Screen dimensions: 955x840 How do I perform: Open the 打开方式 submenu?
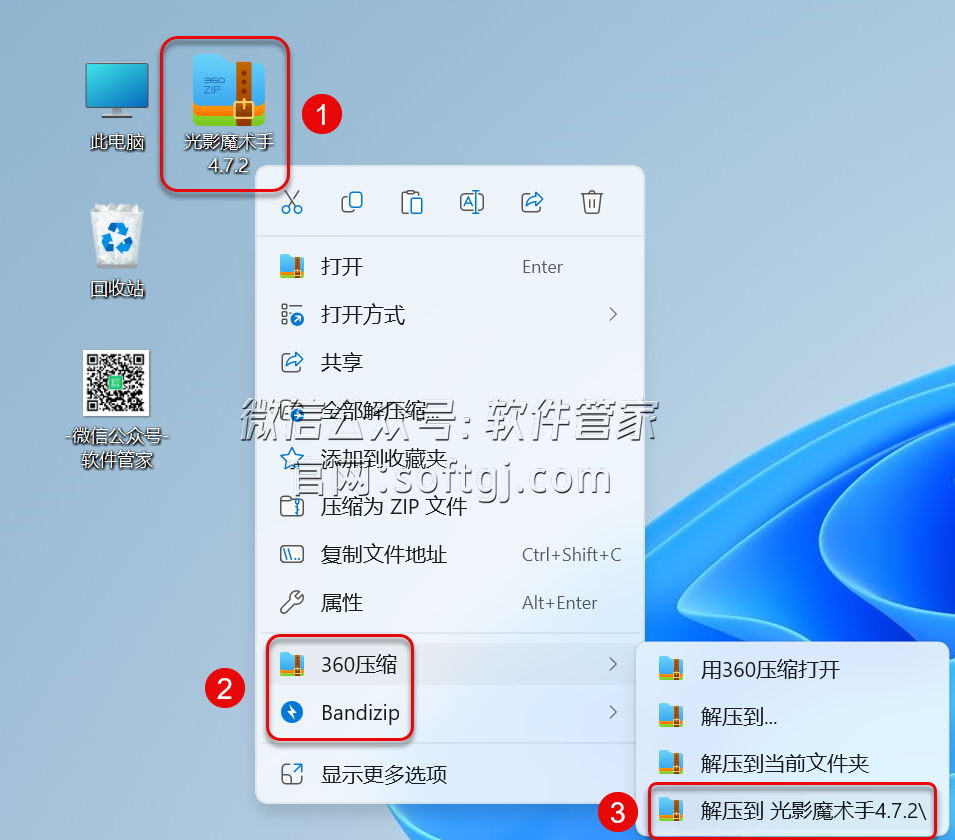(450, 315)
